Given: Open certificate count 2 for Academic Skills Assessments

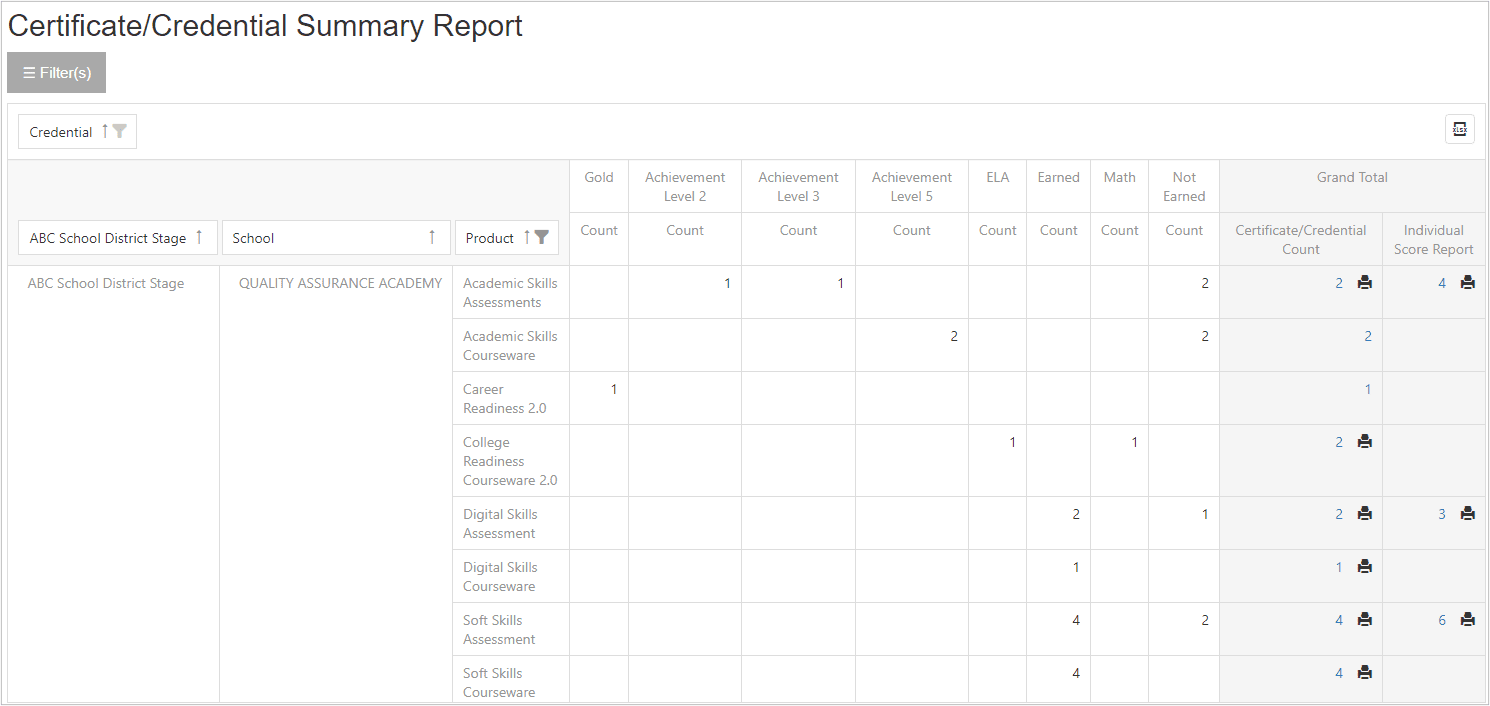Looking at the screenshot, I should pyautogui.click(x=1339, y=283).
